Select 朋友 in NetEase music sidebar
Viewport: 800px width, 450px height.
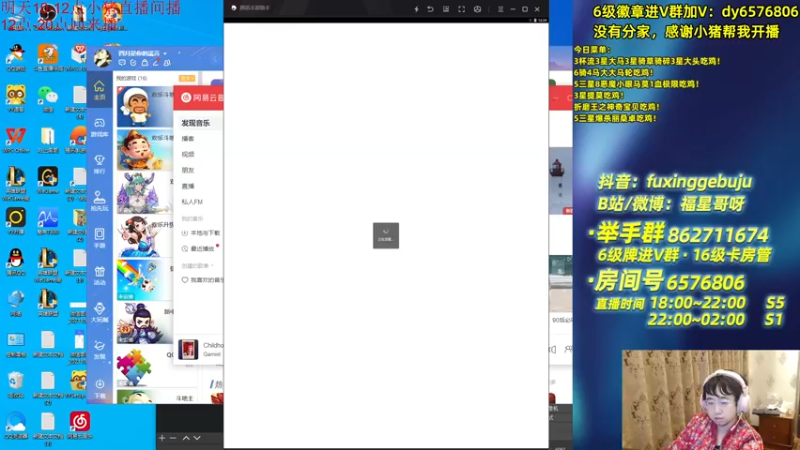188,170
